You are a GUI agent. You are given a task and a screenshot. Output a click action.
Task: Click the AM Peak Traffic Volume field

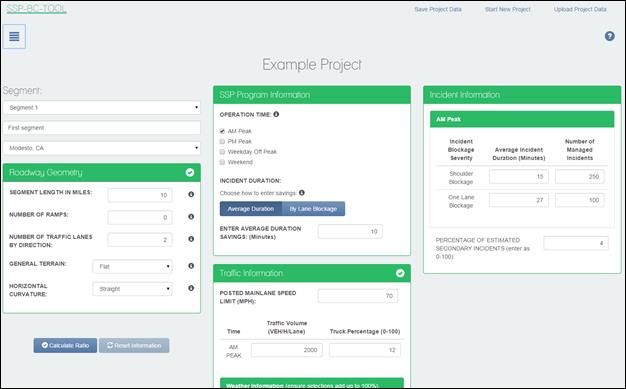pos(287,350)
